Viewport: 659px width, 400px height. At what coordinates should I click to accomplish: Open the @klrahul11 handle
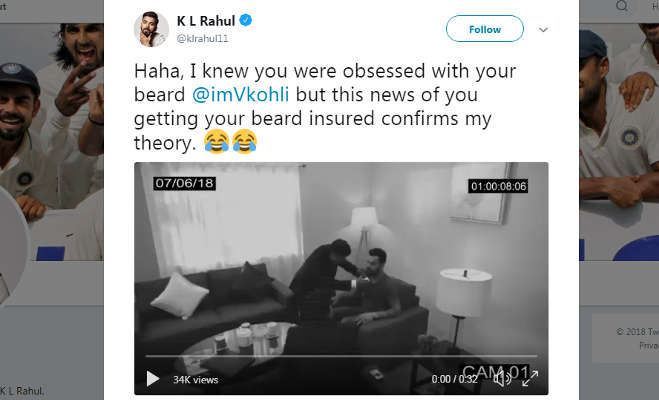click(x=203, y=39)
